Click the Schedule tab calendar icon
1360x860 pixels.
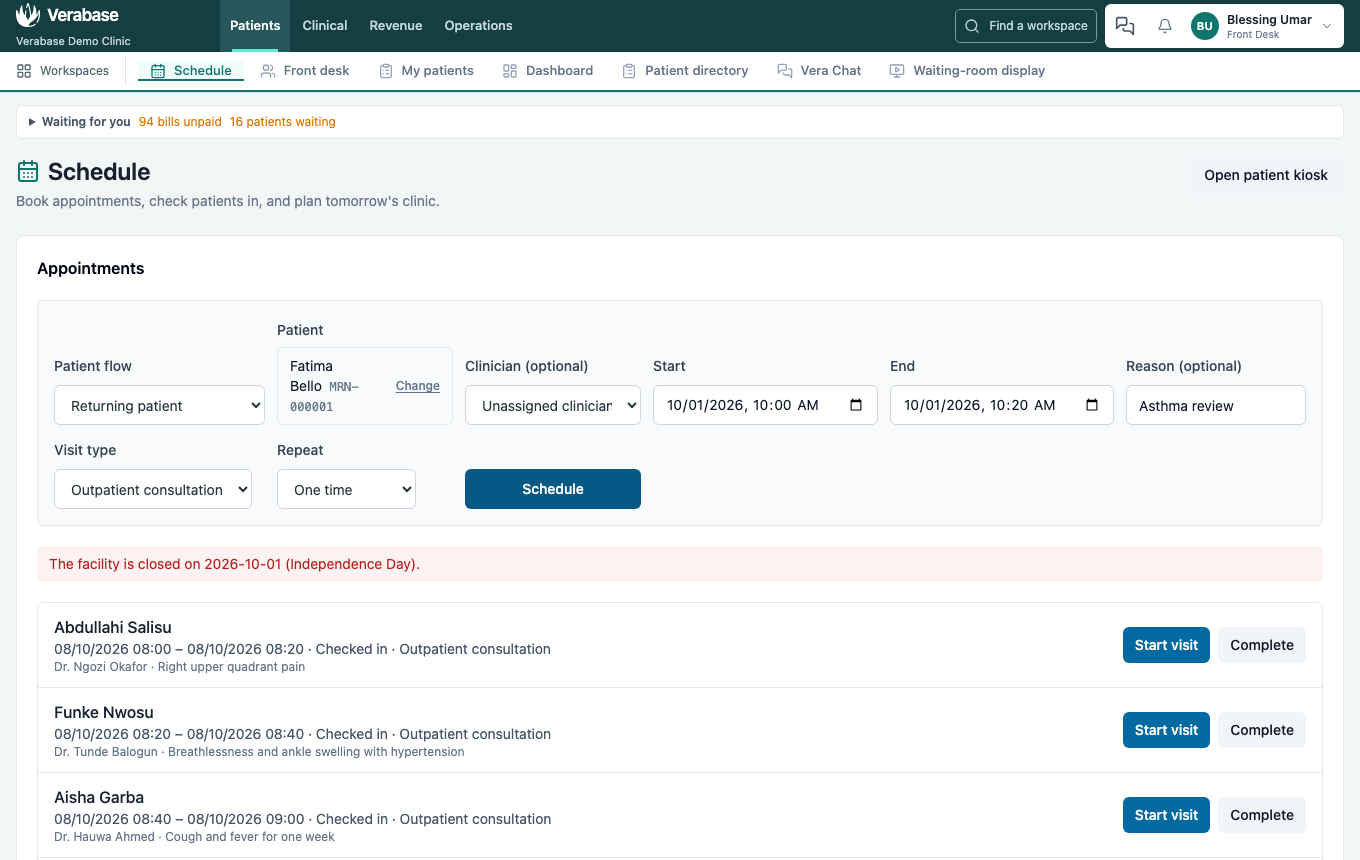(158, 71)
